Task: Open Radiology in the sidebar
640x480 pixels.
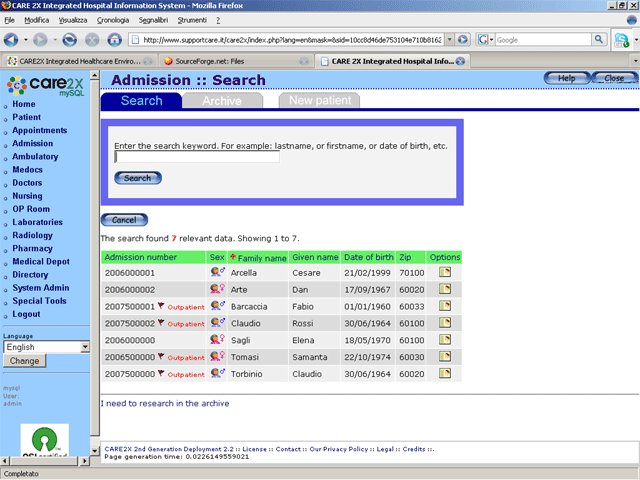Action: (33, 235)
